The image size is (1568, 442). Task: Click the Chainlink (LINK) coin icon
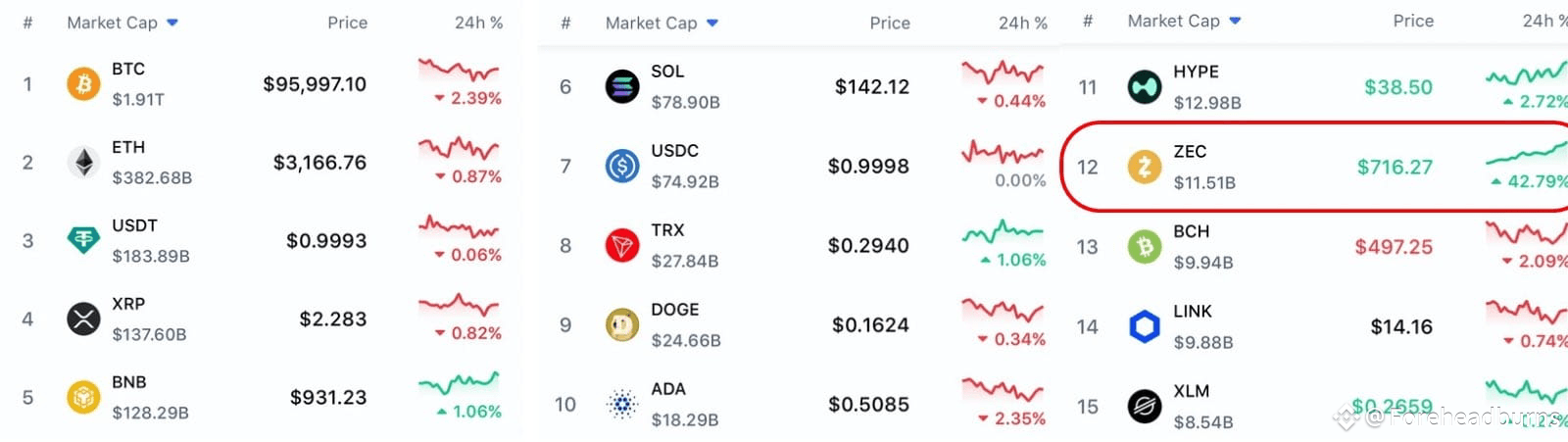(x=1144, y=326)
